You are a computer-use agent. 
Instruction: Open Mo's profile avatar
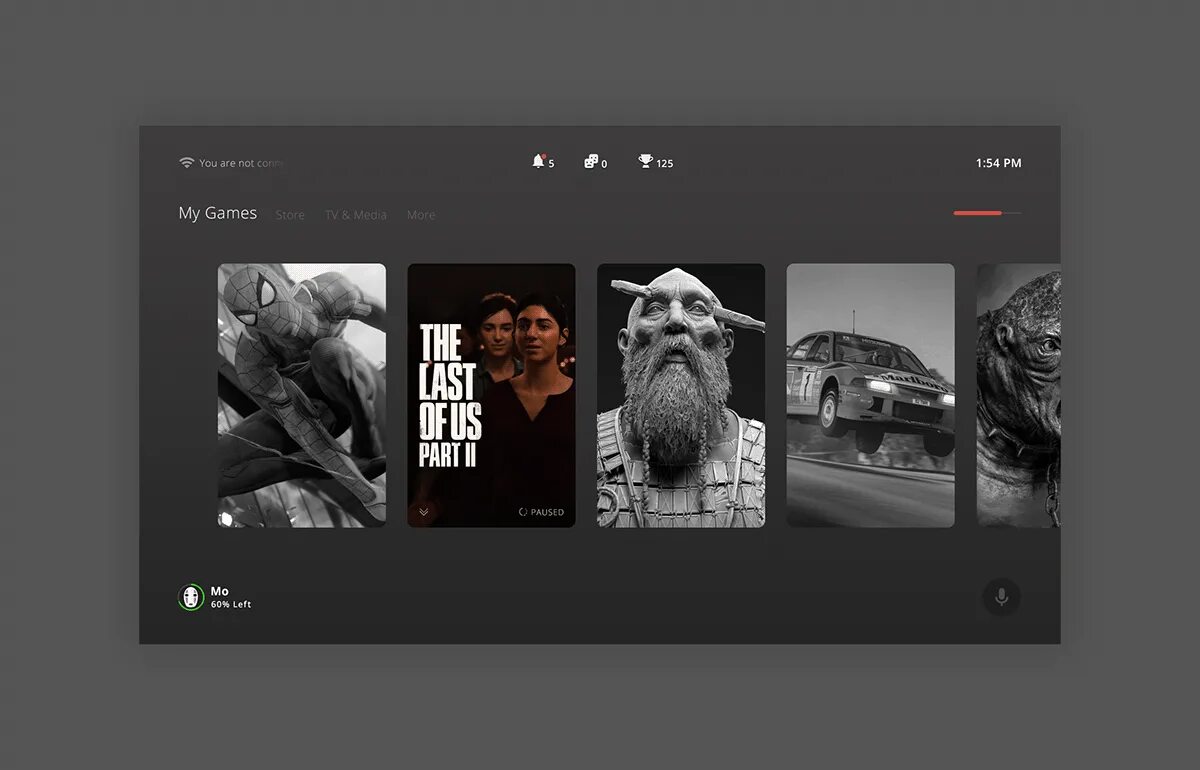(191, 597)
